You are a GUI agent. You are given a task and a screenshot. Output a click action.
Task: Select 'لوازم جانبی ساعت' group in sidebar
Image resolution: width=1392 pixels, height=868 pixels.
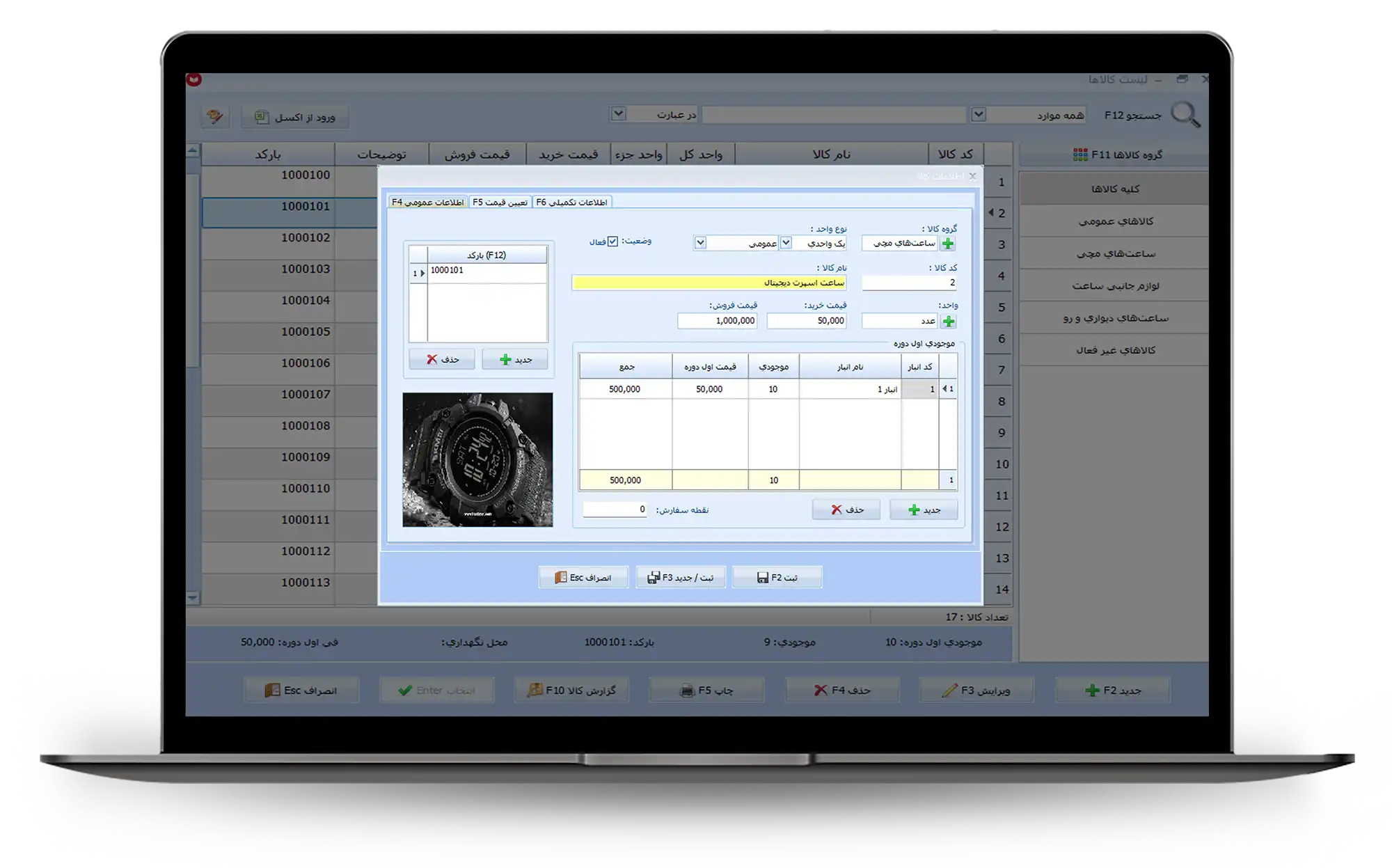point(1114,285)
